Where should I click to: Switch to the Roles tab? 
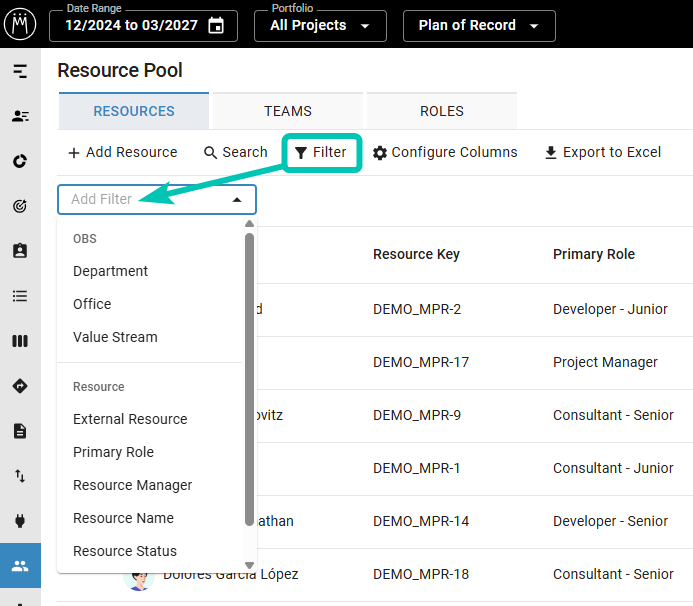[x=441, y=111]
